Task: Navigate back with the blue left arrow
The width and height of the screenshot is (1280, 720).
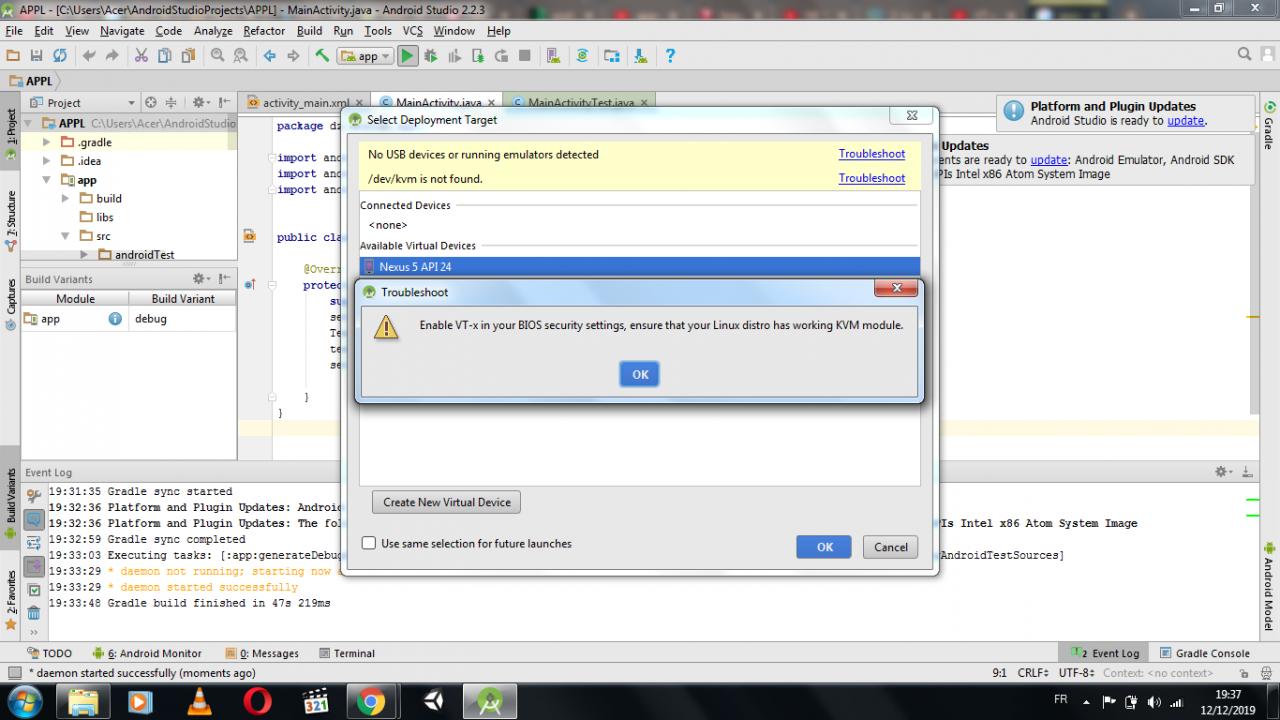Action: tap(269, 56)
